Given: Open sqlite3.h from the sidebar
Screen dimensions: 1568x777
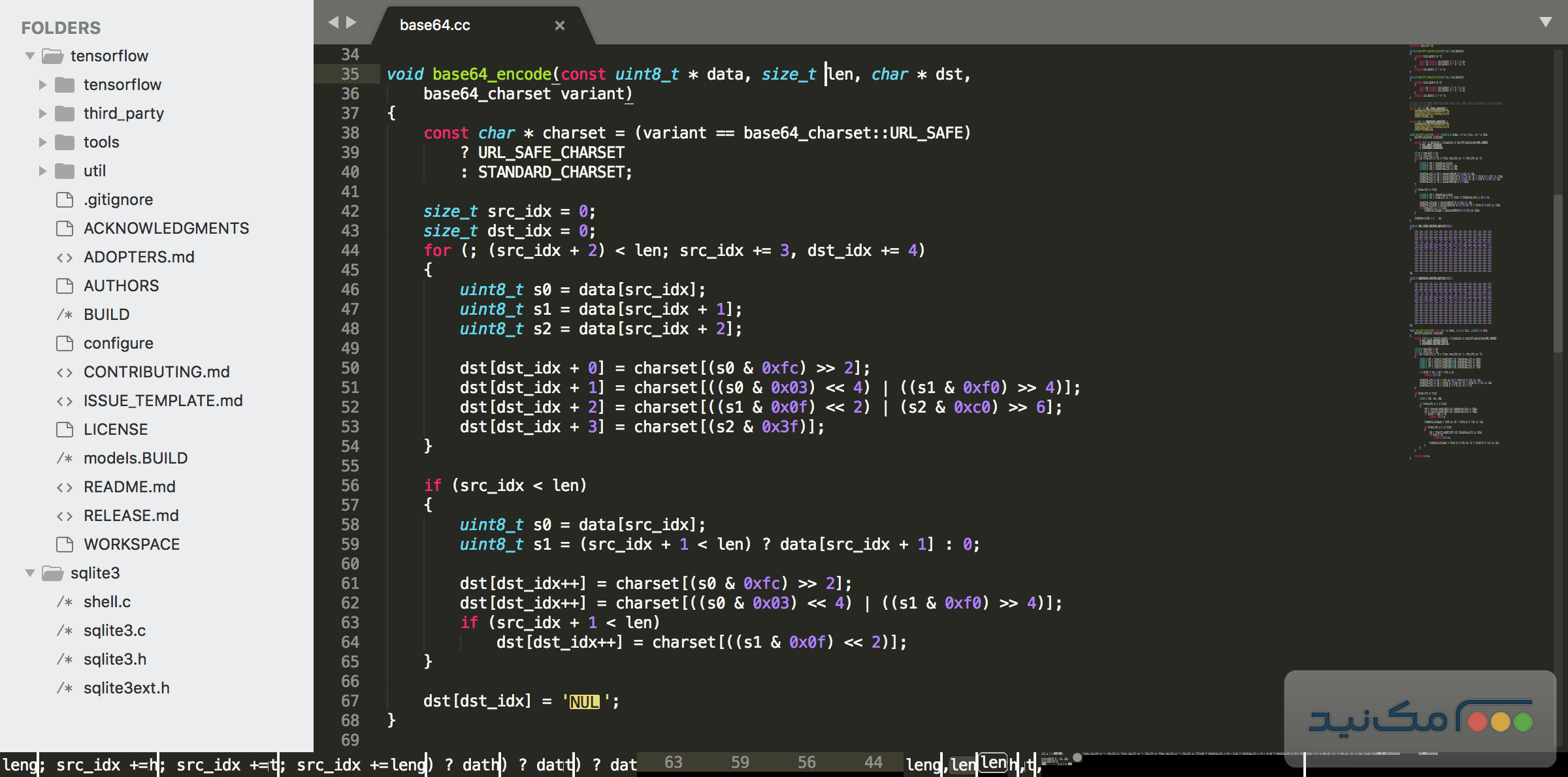Looking at the screenshot, I should point(115,659).
